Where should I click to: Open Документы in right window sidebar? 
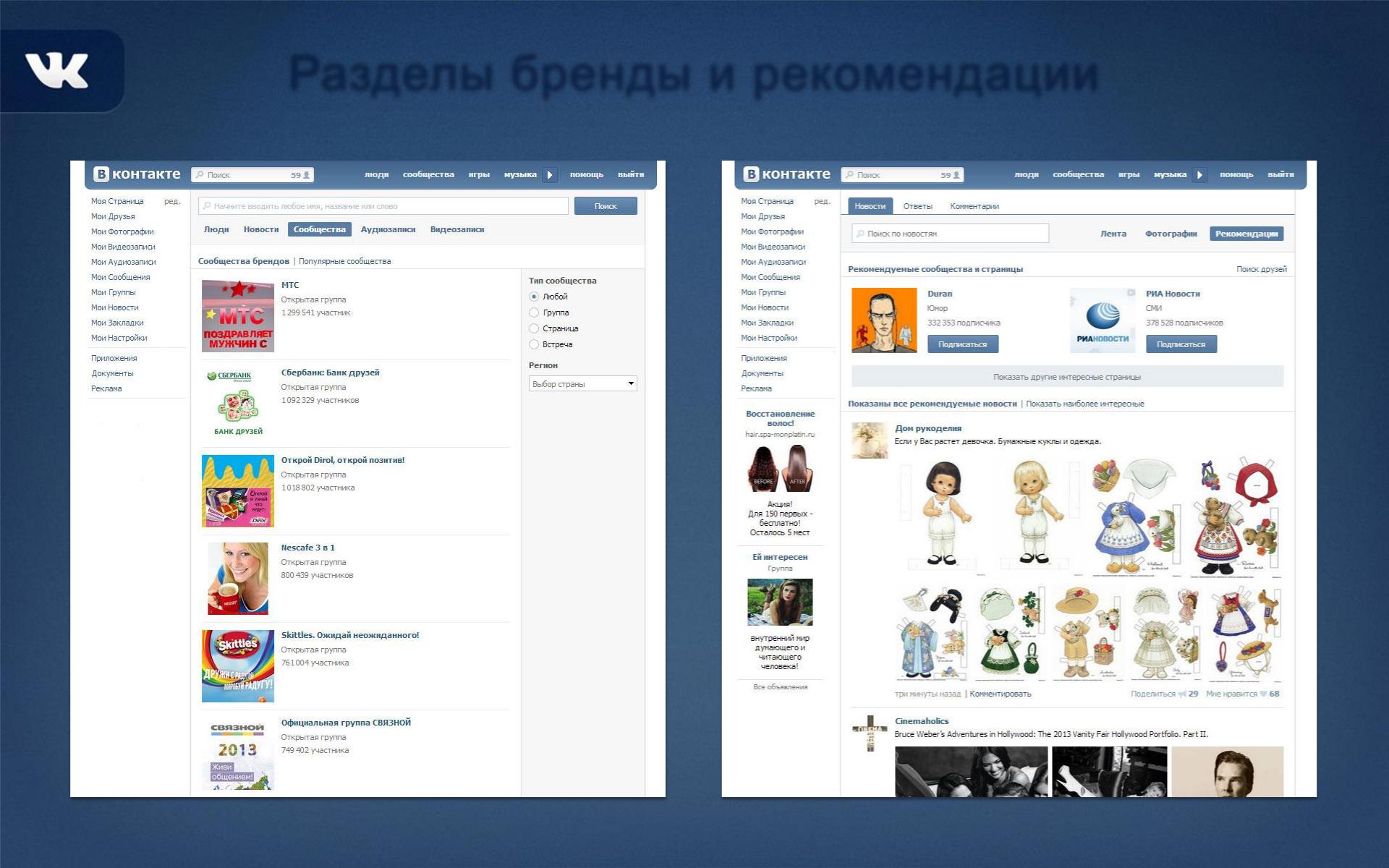[x=763, y=373]
